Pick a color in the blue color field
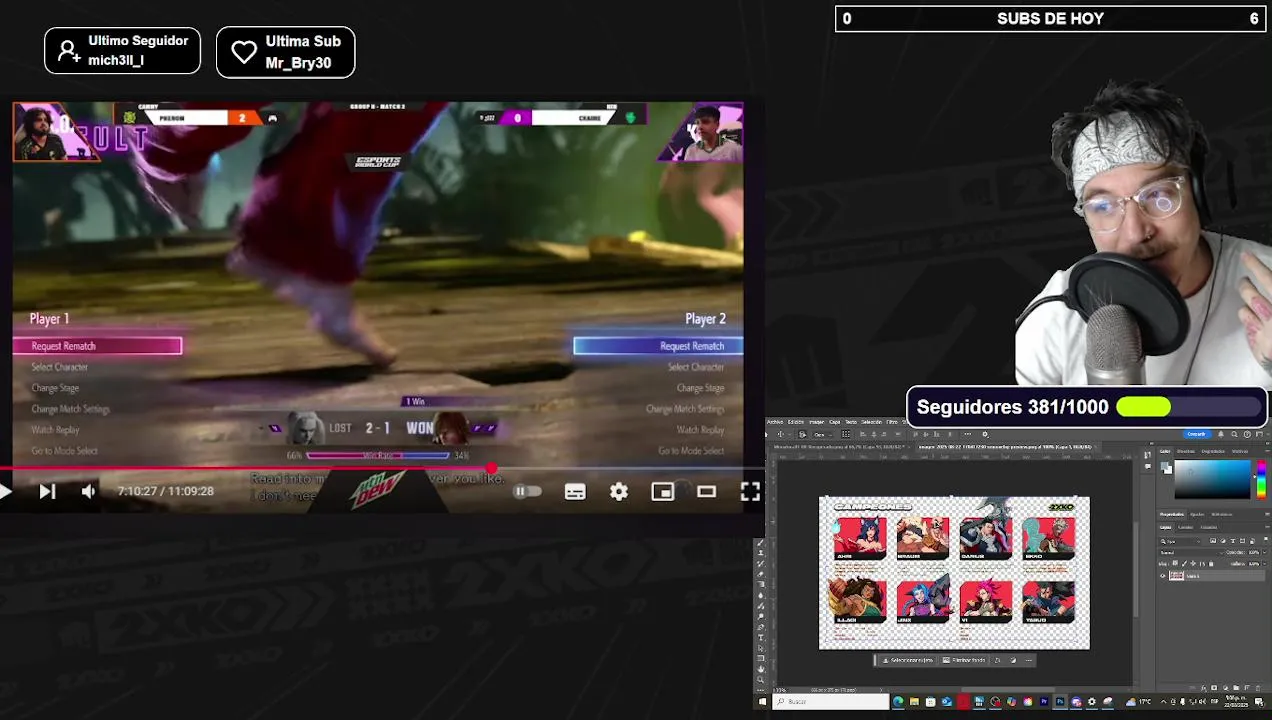The width and height of the screenshot is (1272, 720). click(x=1212, y=479)
